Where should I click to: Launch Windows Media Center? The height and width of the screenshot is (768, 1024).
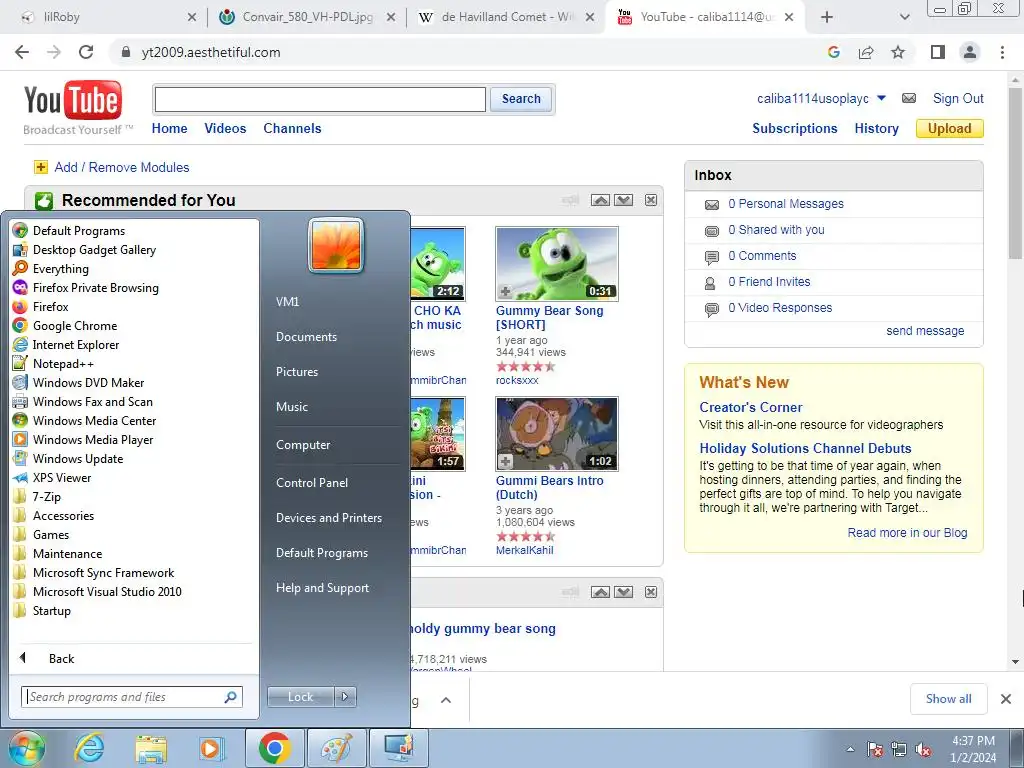click(84, 420)
